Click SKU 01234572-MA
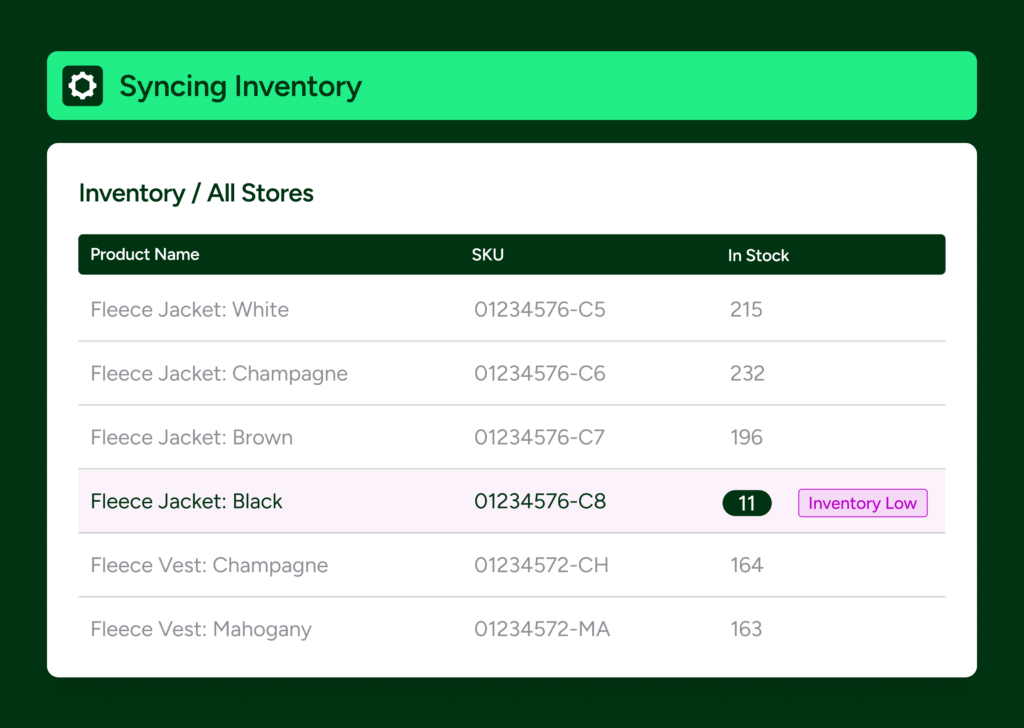The height and width of the screenshot is (728, 1024). (x=542, y=630)
